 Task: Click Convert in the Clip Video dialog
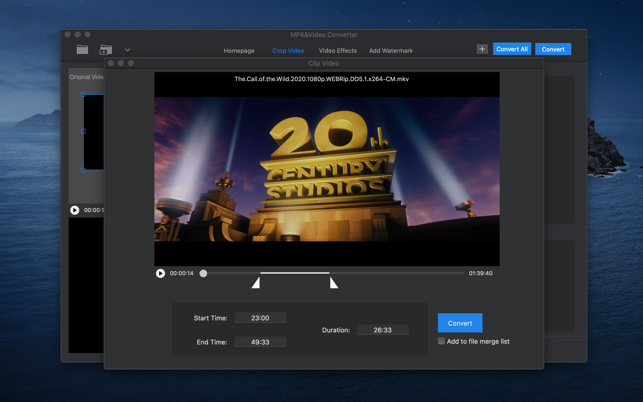point(460,323)
